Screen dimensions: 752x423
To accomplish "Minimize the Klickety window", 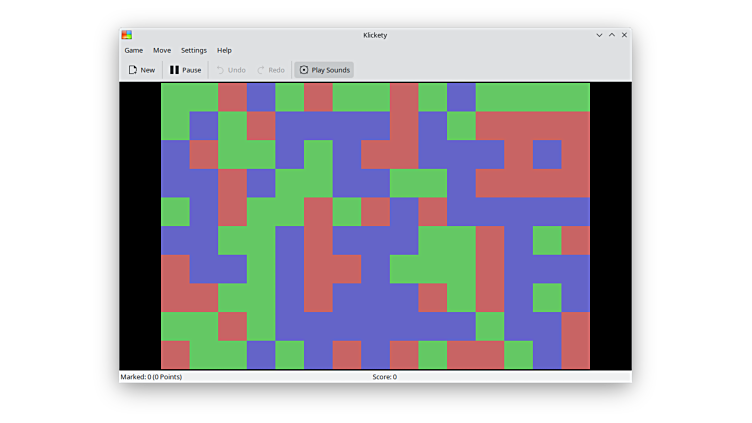I will point(599,35).
